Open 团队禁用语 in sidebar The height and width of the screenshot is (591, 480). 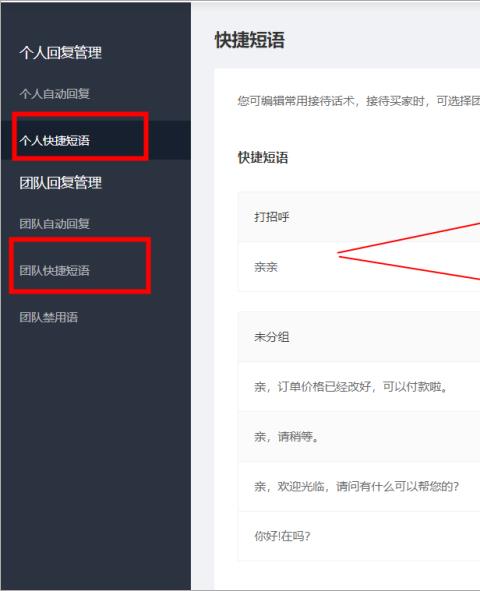point(49,317)
